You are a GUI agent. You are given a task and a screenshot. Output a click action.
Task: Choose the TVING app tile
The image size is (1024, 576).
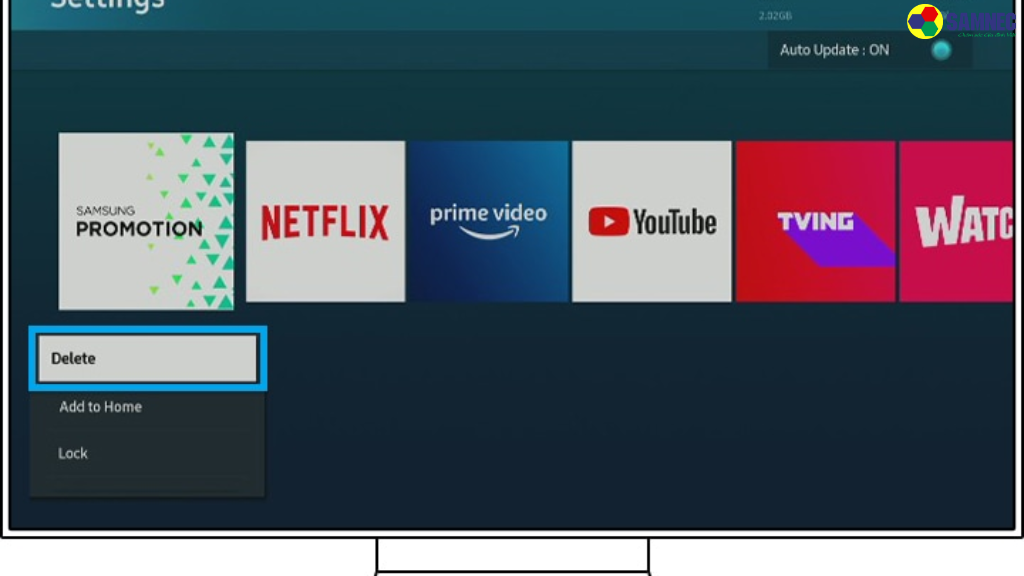(815, 221)
